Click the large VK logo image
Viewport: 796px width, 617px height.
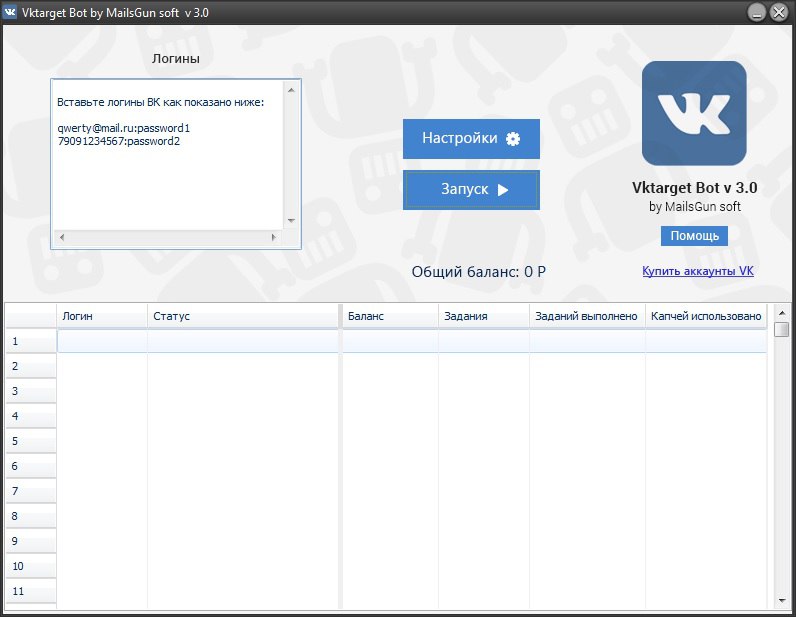tap(694, 113)
